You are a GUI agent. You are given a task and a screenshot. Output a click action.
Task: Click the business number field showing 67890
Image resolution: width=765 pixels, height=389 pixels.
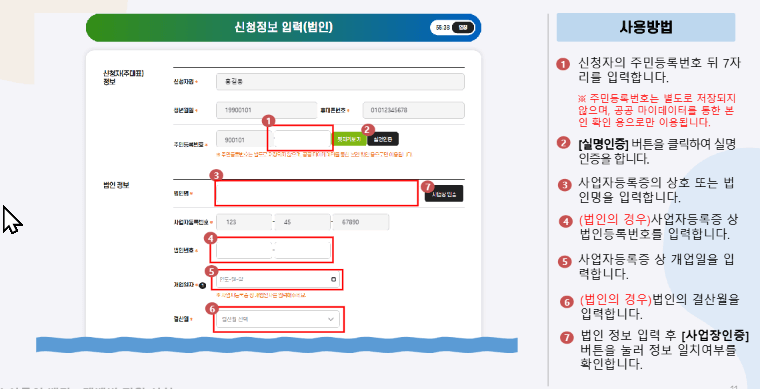tap(361, 222)
